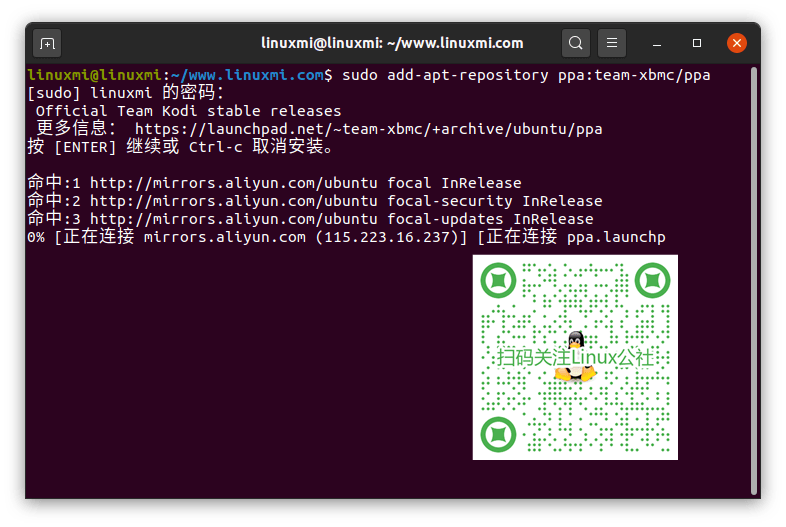
Task: Open the launchpad.net team-xbmc PPA link
Action: pyautogui.click(x=368, y=129)
